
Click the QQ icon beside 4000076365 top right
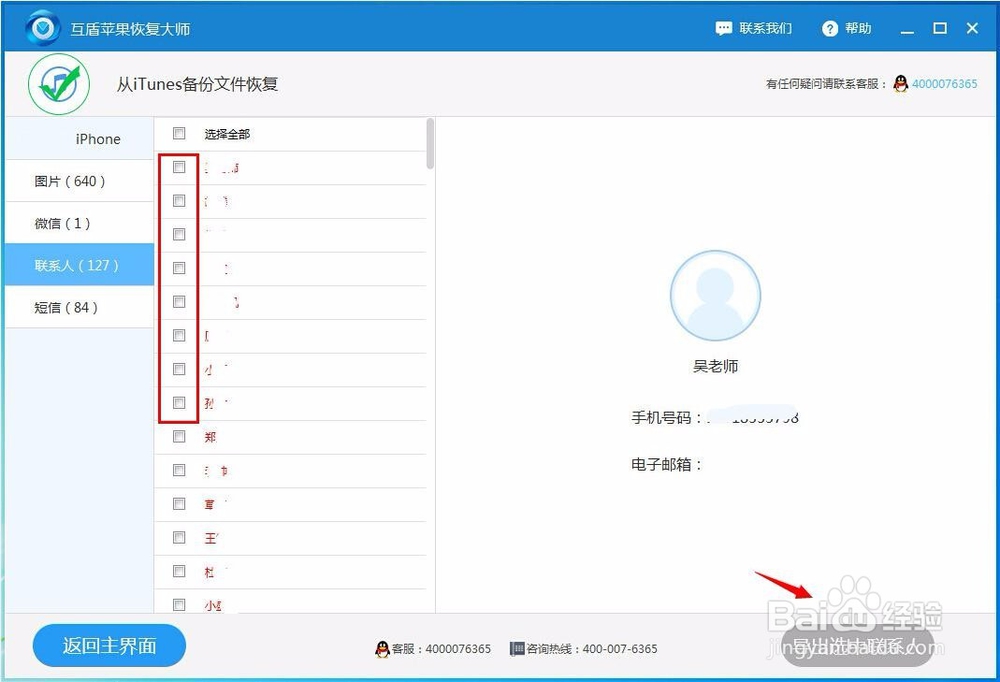click(899, 85)
